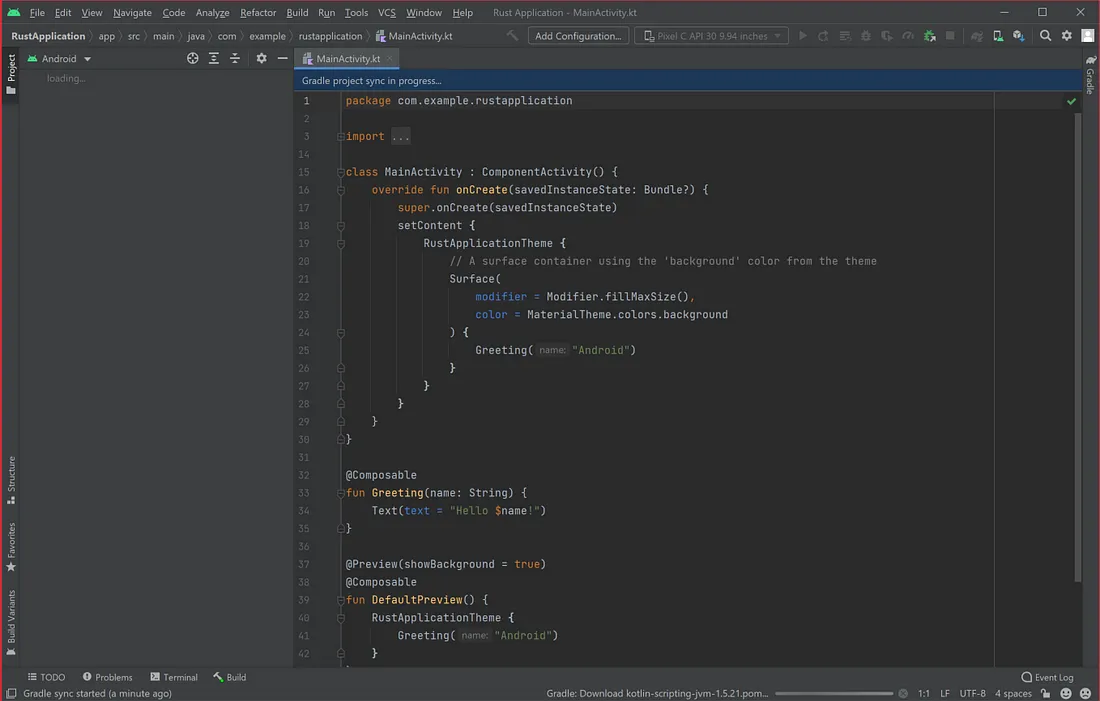Image resolution: width=1100 pixels, height=701 pixels.
Task: Click the Apply Code Changes icon
Action: pyautogui.click(x=845, y=36)
